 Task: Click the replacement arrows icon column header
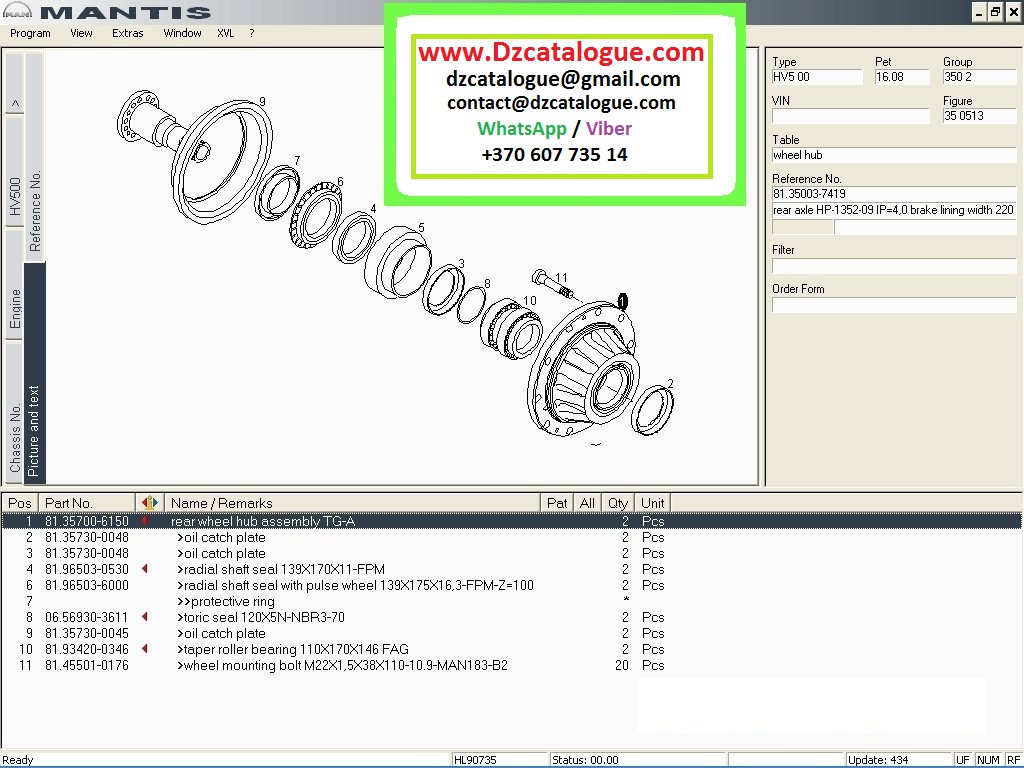pos(150,503)
